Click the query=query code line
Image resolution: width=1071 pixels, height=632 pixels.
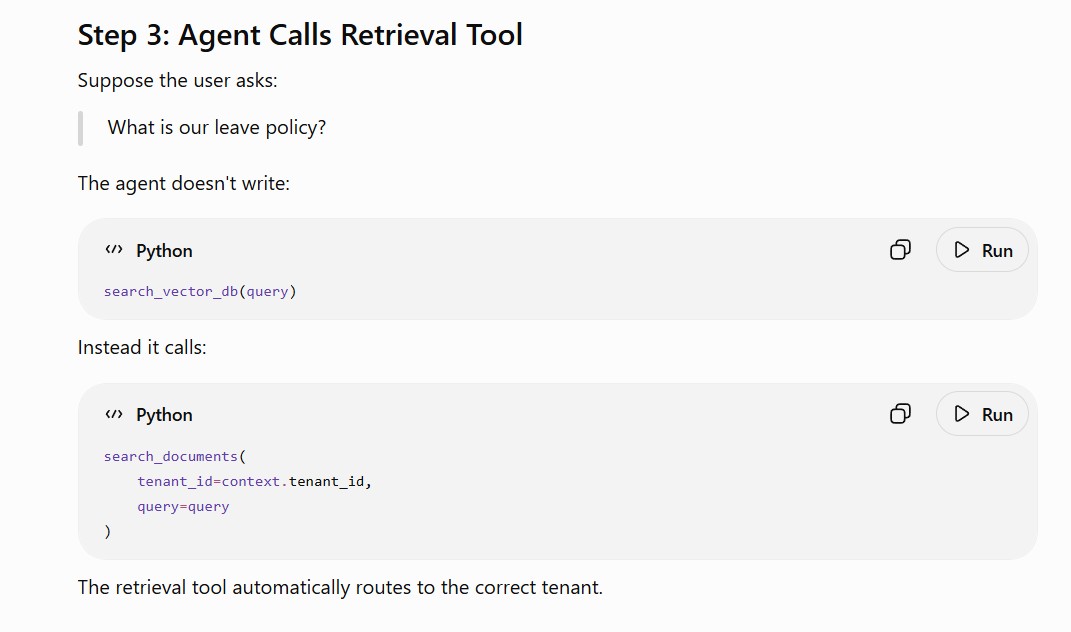pyautogui.click(x=183, y=507)
